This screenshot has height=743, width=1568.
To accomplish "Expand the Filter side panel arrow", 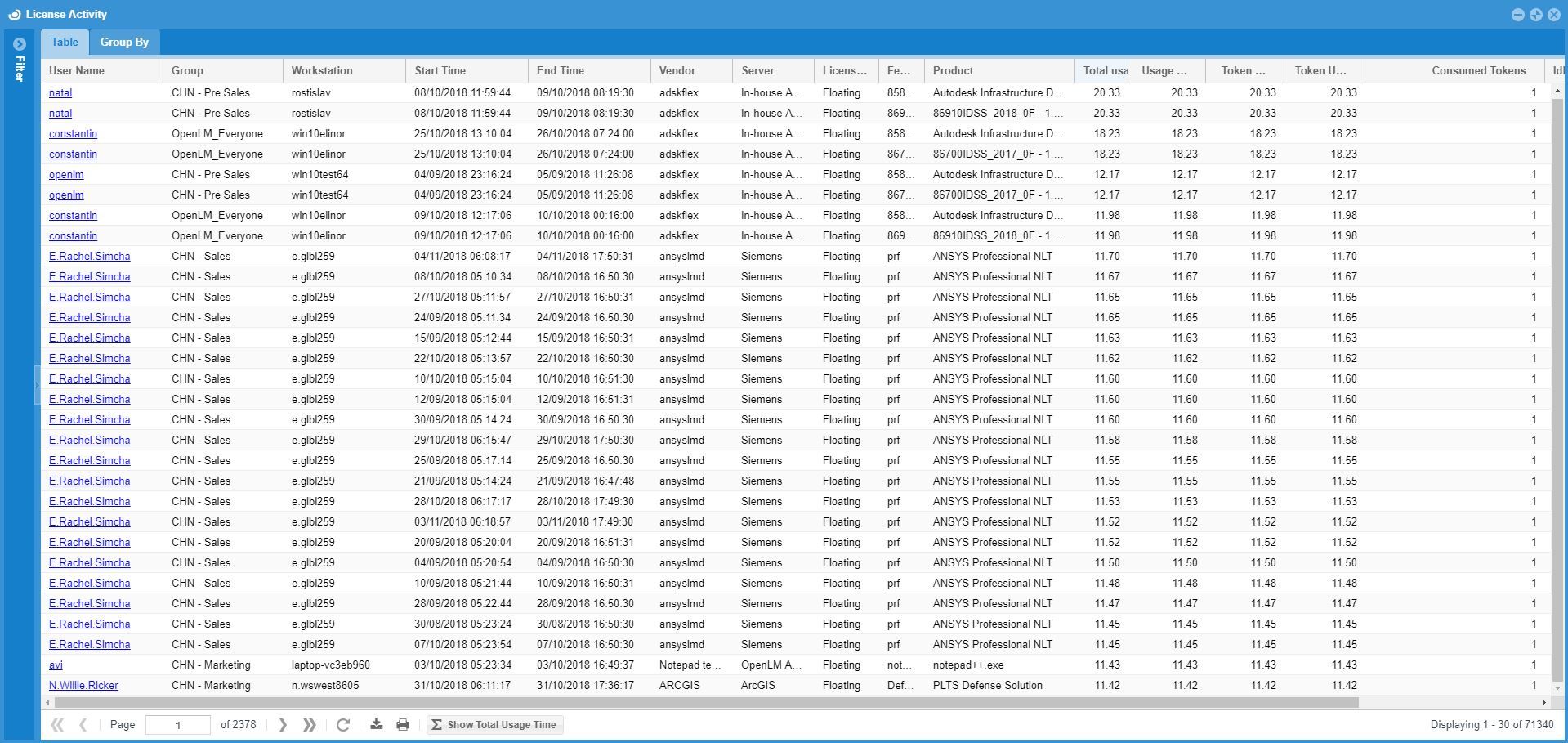I will [20, 44].
